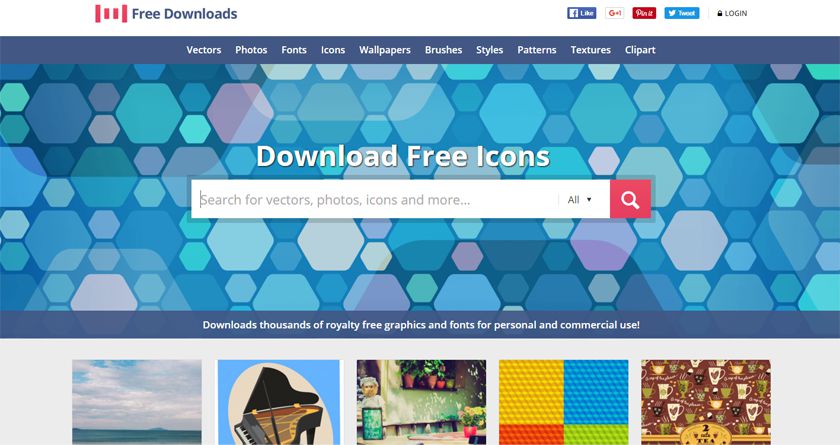The image size is (840, 445).
Task: Click the Twitter Tweet icon
Action: 681,13
